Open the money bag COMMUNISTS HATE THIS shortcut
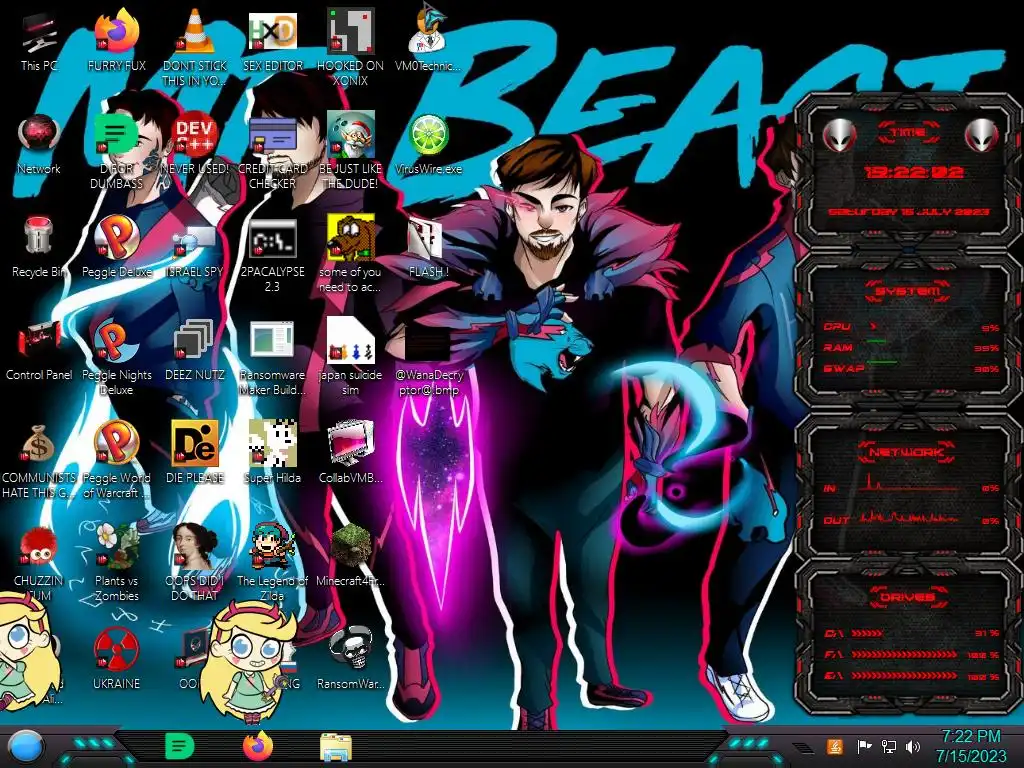This screenshot has height=768, width=1024. click(x=39, y=460)
